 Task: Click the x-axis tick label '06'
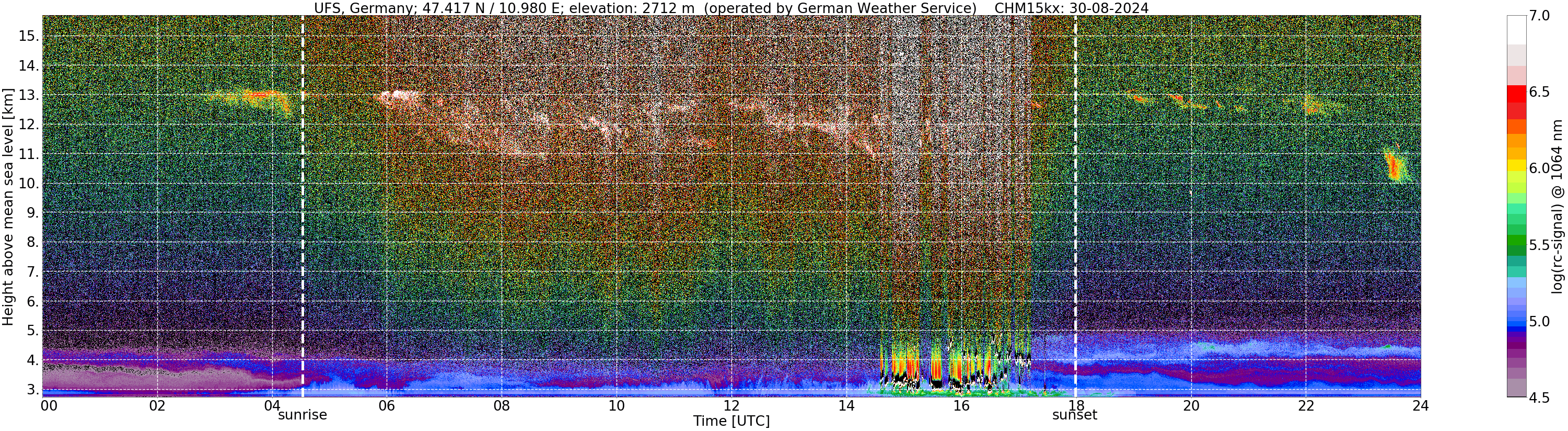click(x=387, y=405)
